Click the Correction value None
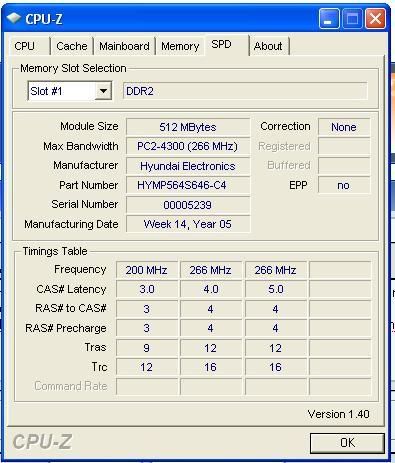Screen dimensions: 395x463 344,127
